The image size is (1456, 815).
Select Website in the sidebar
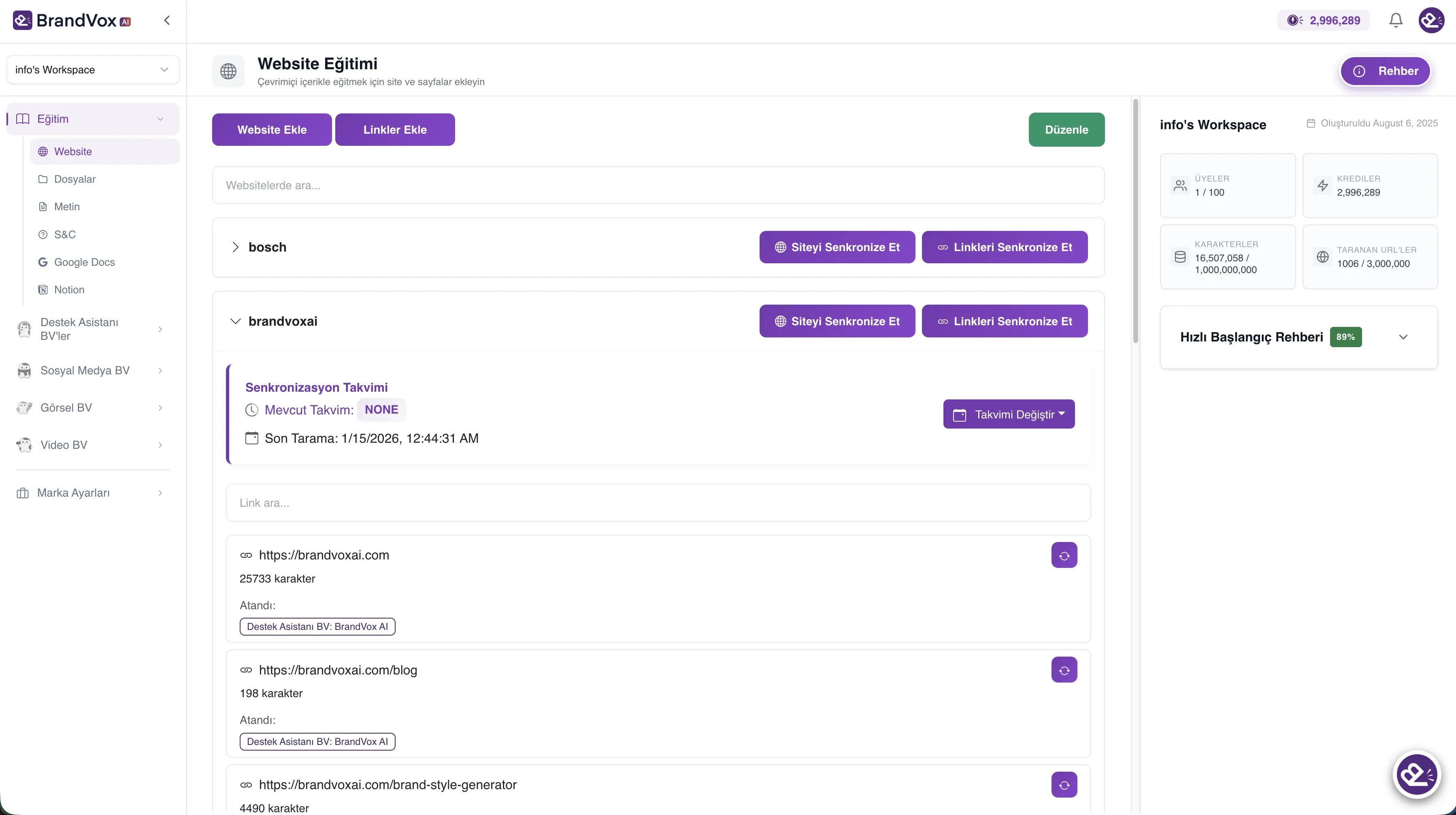104,151
